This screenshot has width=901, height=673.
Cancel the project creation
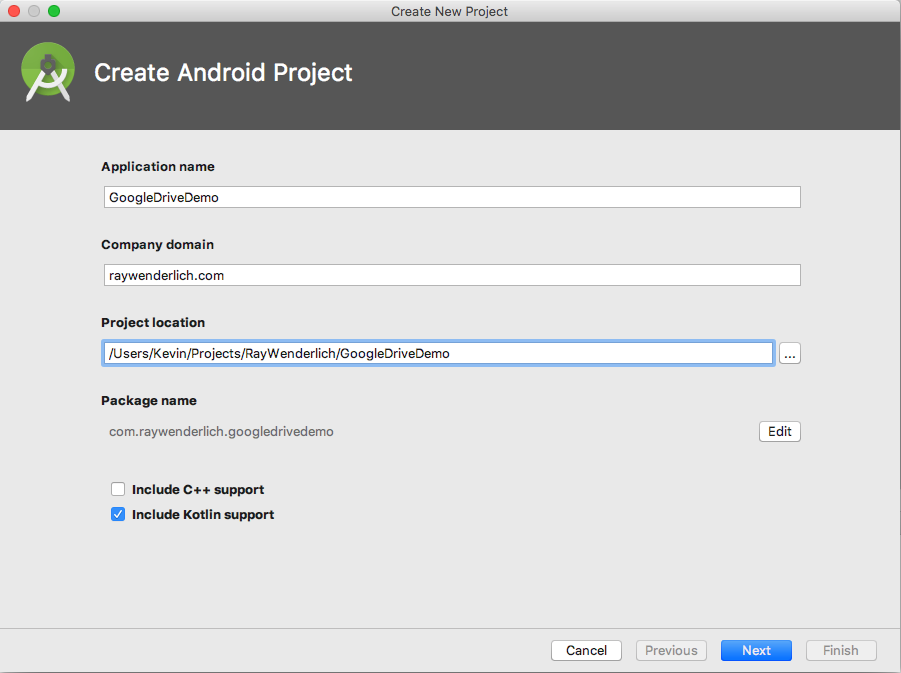pyautogui.click(x=586, y=650)
